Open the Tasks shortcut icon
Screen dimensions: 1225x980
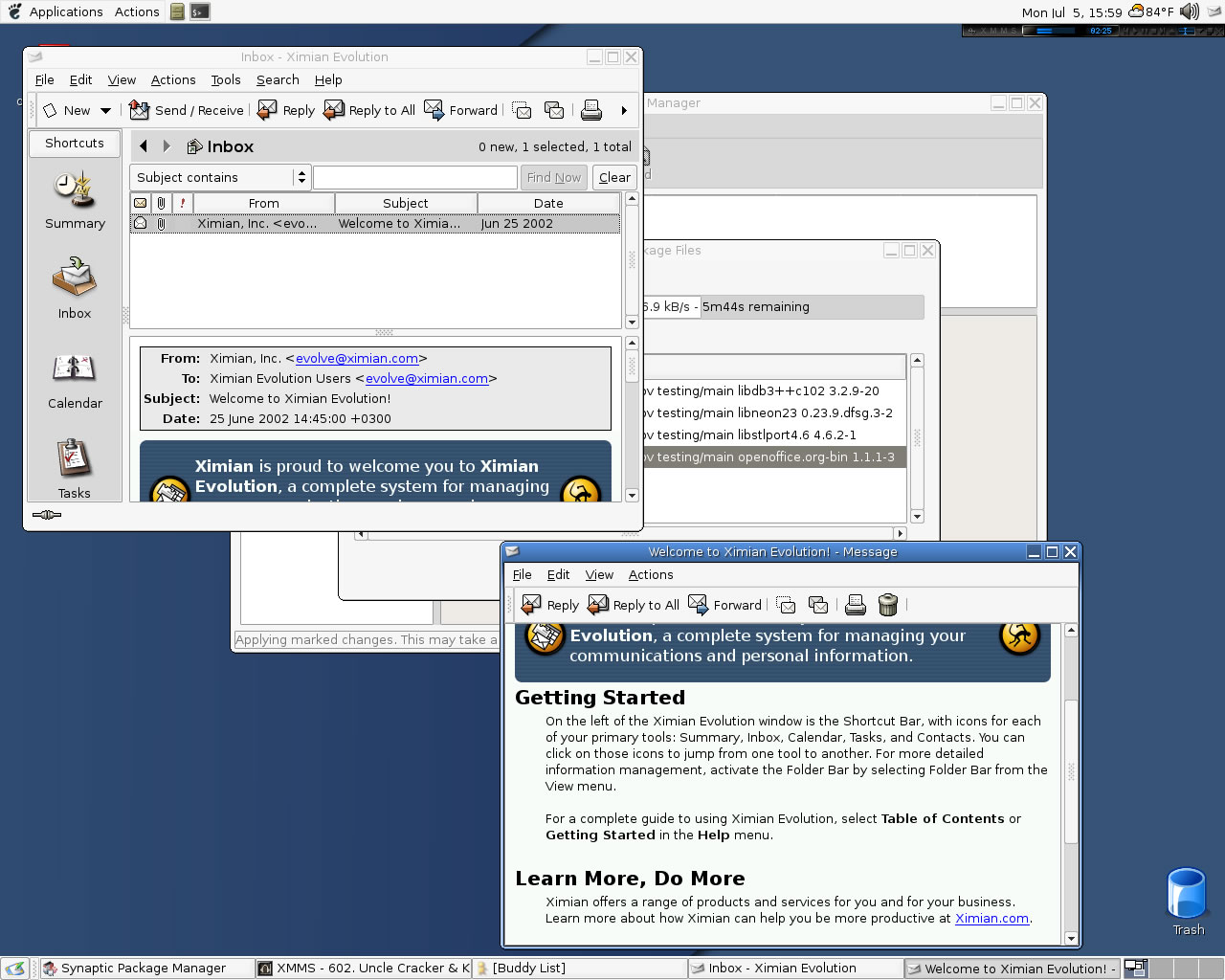click(75, 469)
